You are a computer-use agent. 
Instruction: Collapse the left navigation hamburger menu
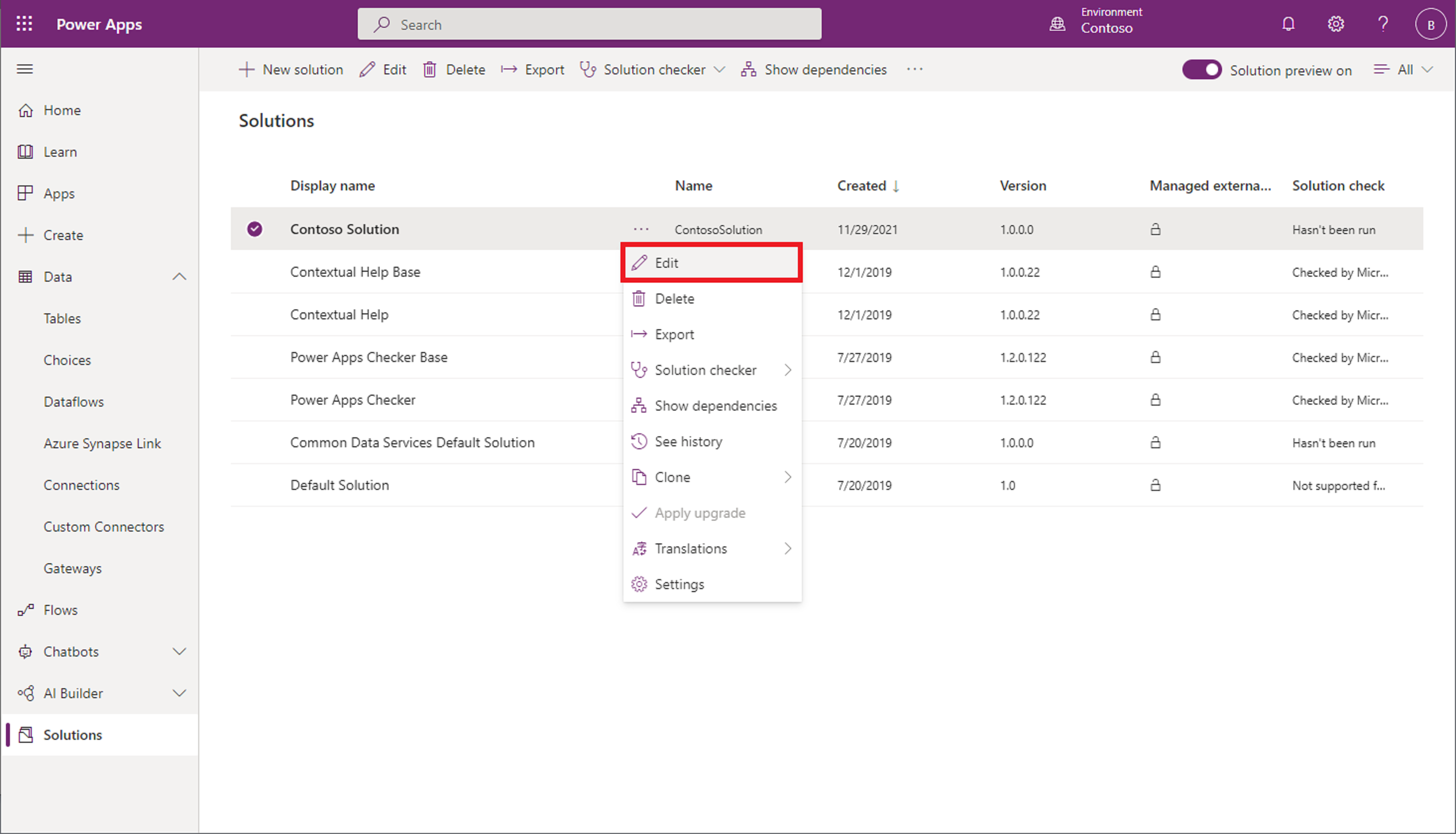click(25, 69)
